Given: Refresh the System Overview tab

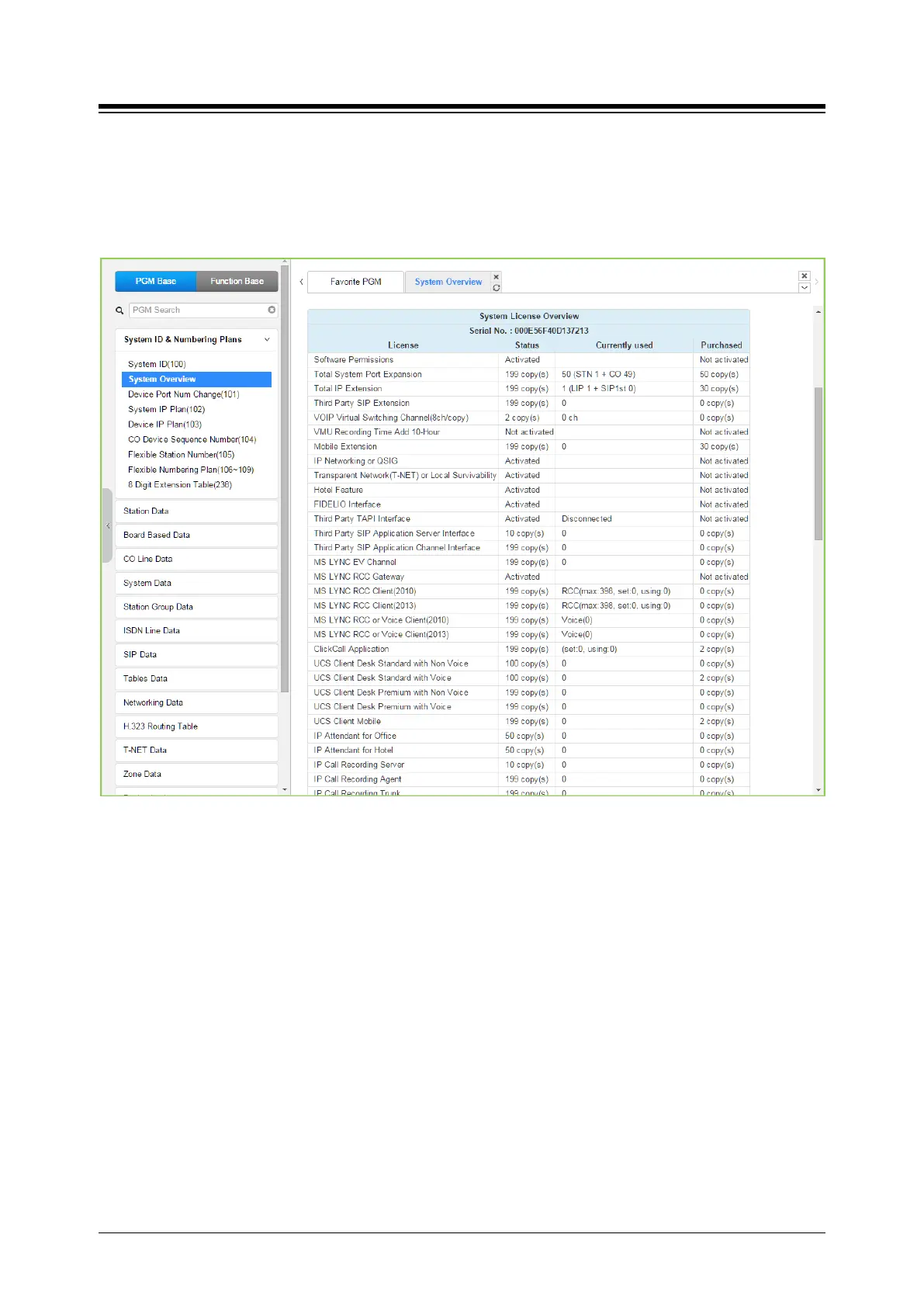Looking at the screenshot, I should [497, 288].
